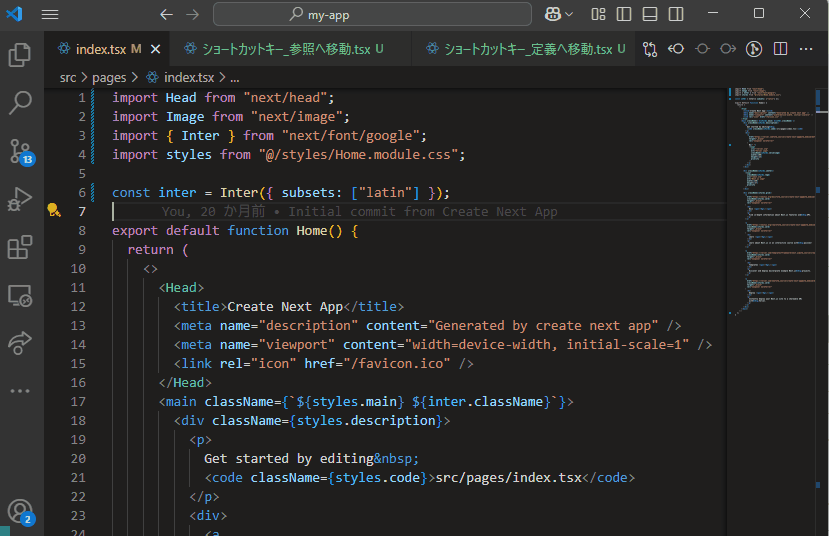The width and height of the screenshot is (829, 536).
Task: Click the Git blame annotation 'Initial commit from Create Next App'
Action: coord(422,212)
